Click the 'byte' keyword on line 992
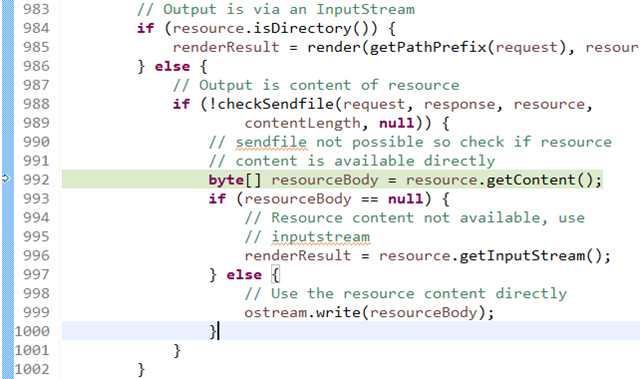Screen dimensions: 640x379 tap(226, 180)
